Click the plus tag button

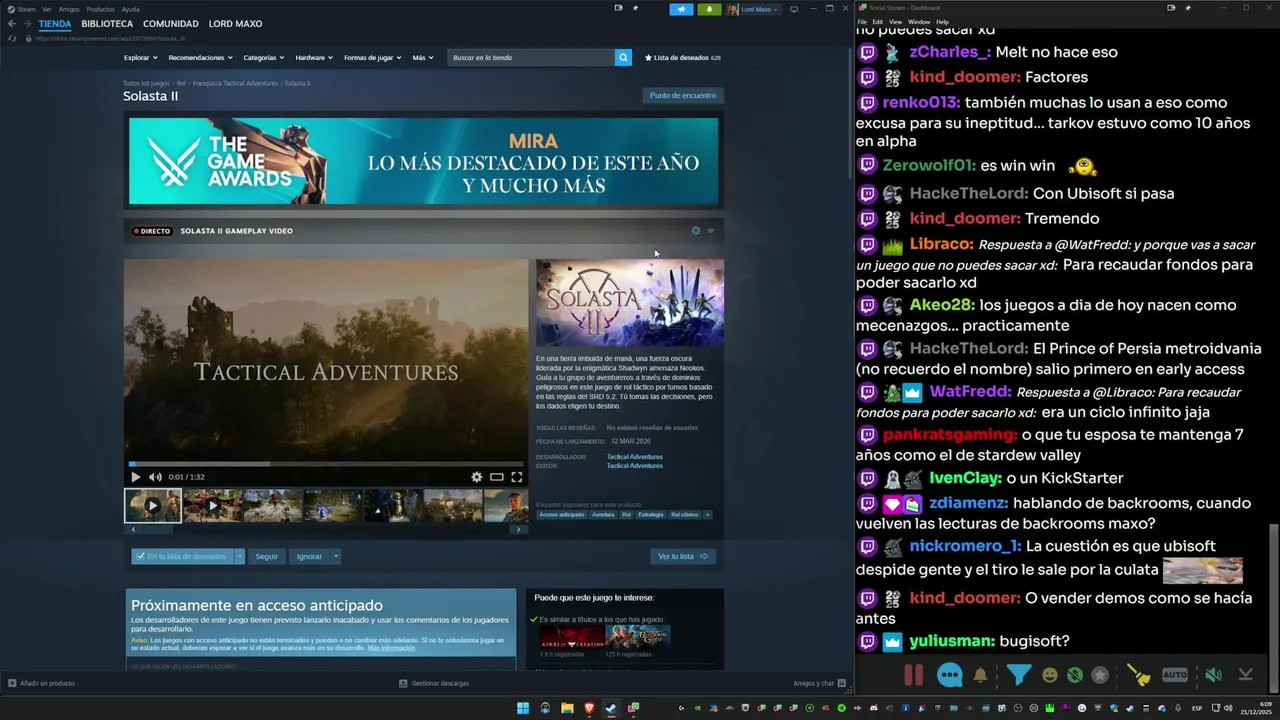[708, 515]
